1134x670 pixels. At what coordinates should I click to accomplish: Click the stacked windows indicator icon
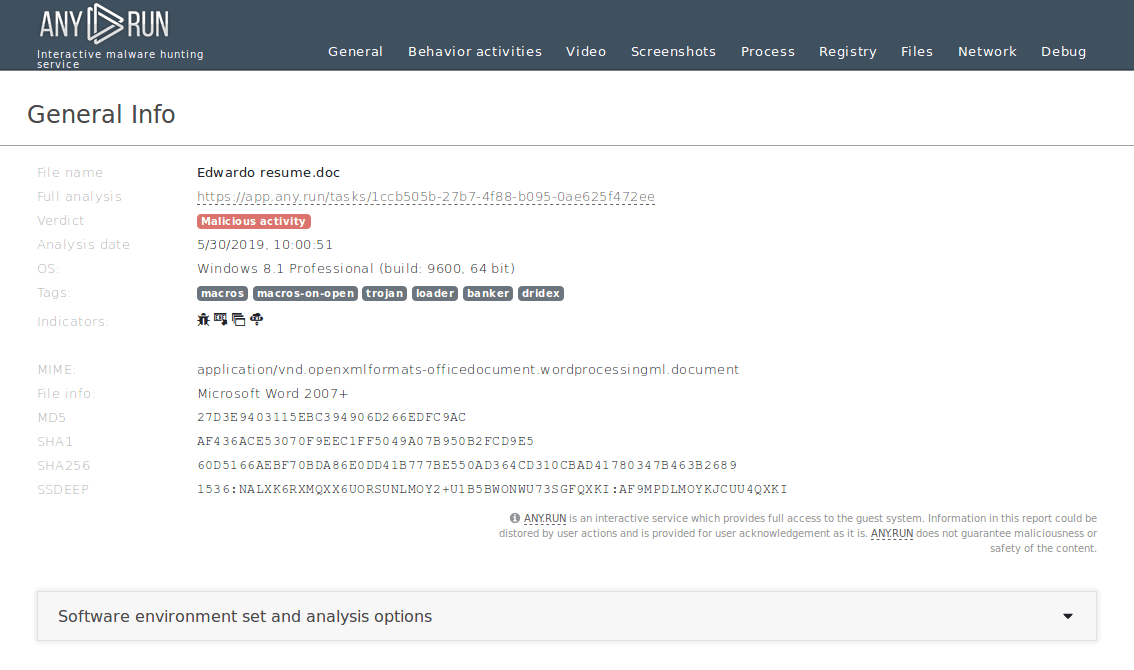click(x=238, y=320)
